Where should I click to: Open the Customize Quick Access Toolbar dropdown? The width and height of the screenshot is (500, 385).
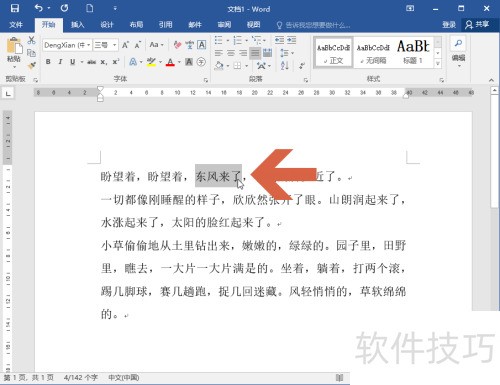115,8
